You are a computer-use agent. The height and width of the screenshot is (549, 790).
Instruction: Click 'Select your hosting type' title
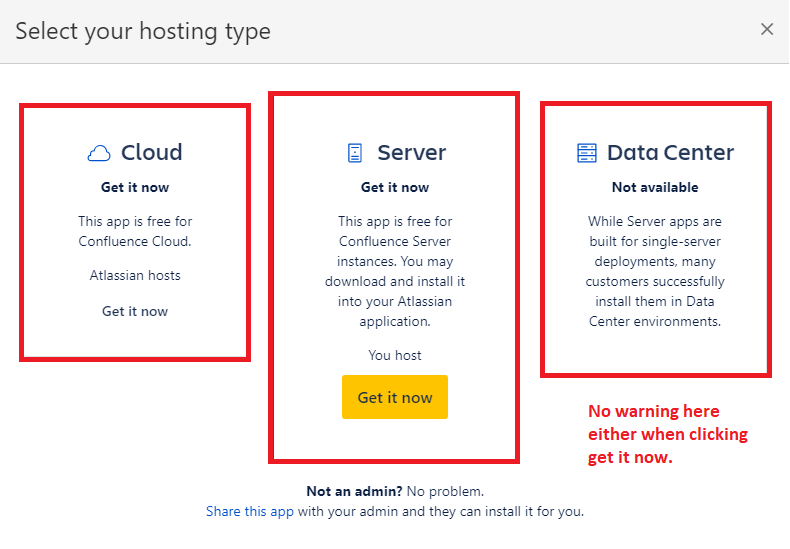point(143,31)
